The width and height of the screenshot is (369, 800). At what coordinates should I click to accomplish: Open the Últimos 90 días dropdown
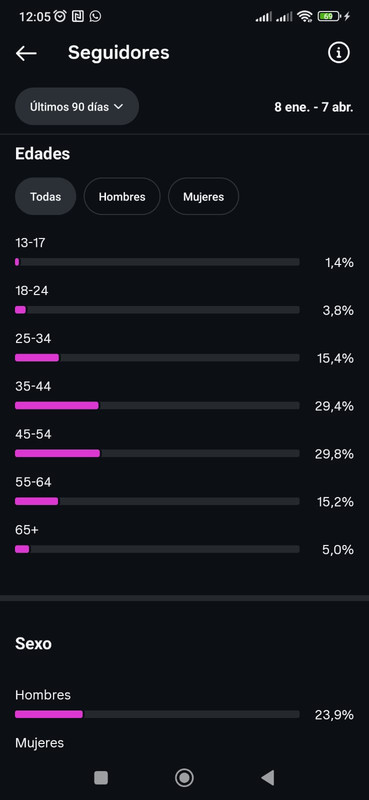pos(77,107)
